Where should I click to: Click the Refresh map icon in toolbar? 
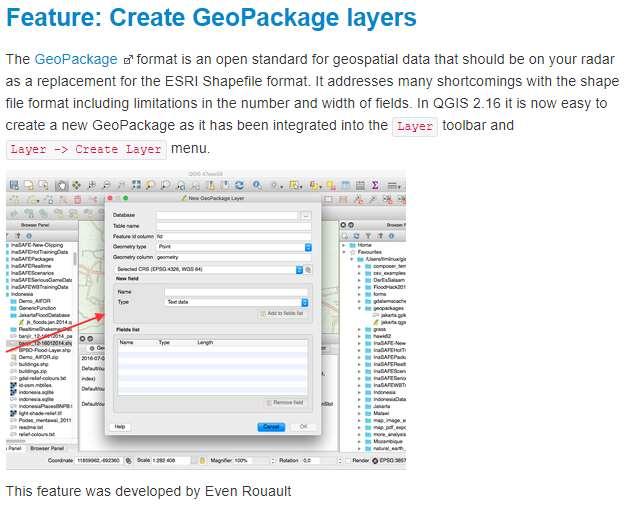[240, 186]
